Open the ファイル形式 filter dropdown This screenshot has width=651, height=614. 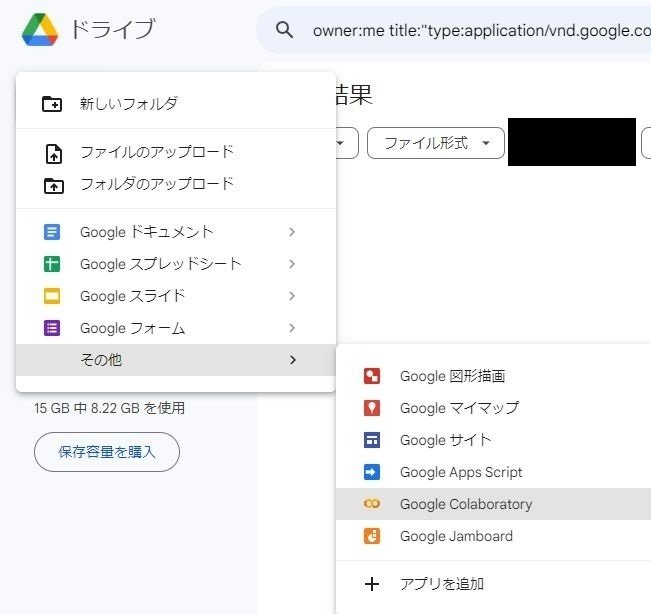[x=436, y=143]
